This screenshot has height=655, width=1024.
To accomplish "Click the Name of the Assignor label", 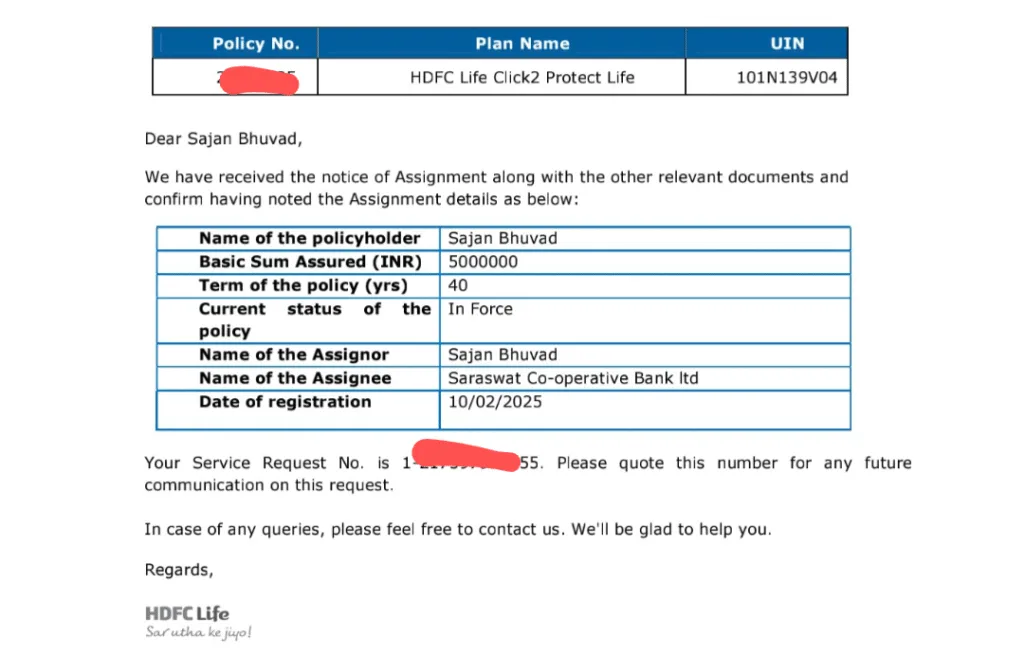I will coord(294,355).
